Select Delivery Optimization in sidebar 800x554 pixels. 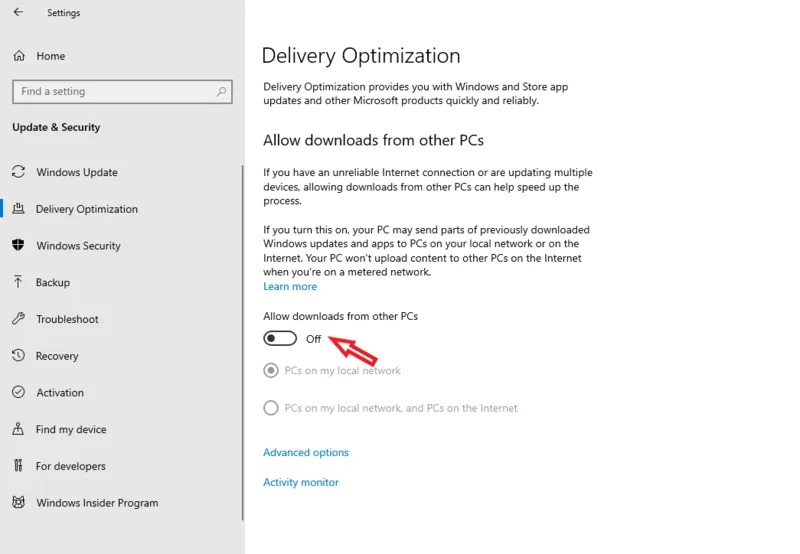point(87,209)
